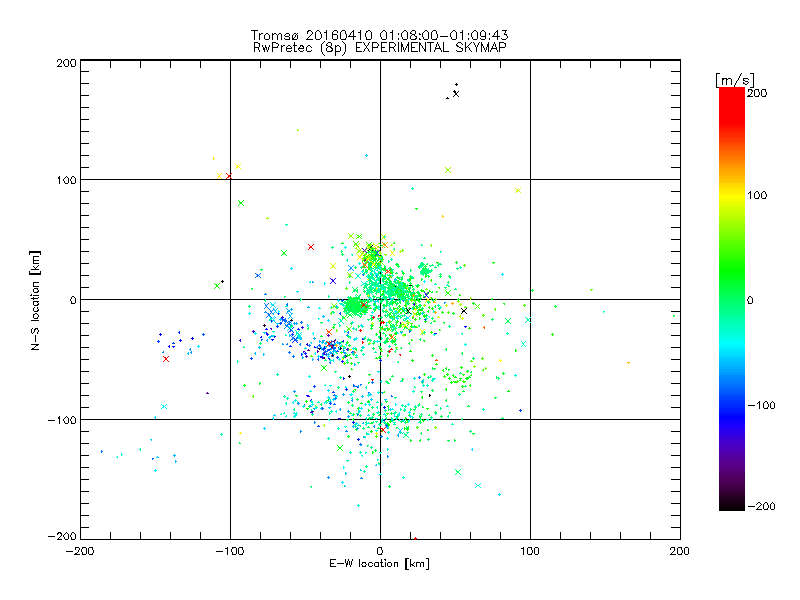Click the black X marker above the 100 km gridline

coord(456,94)
